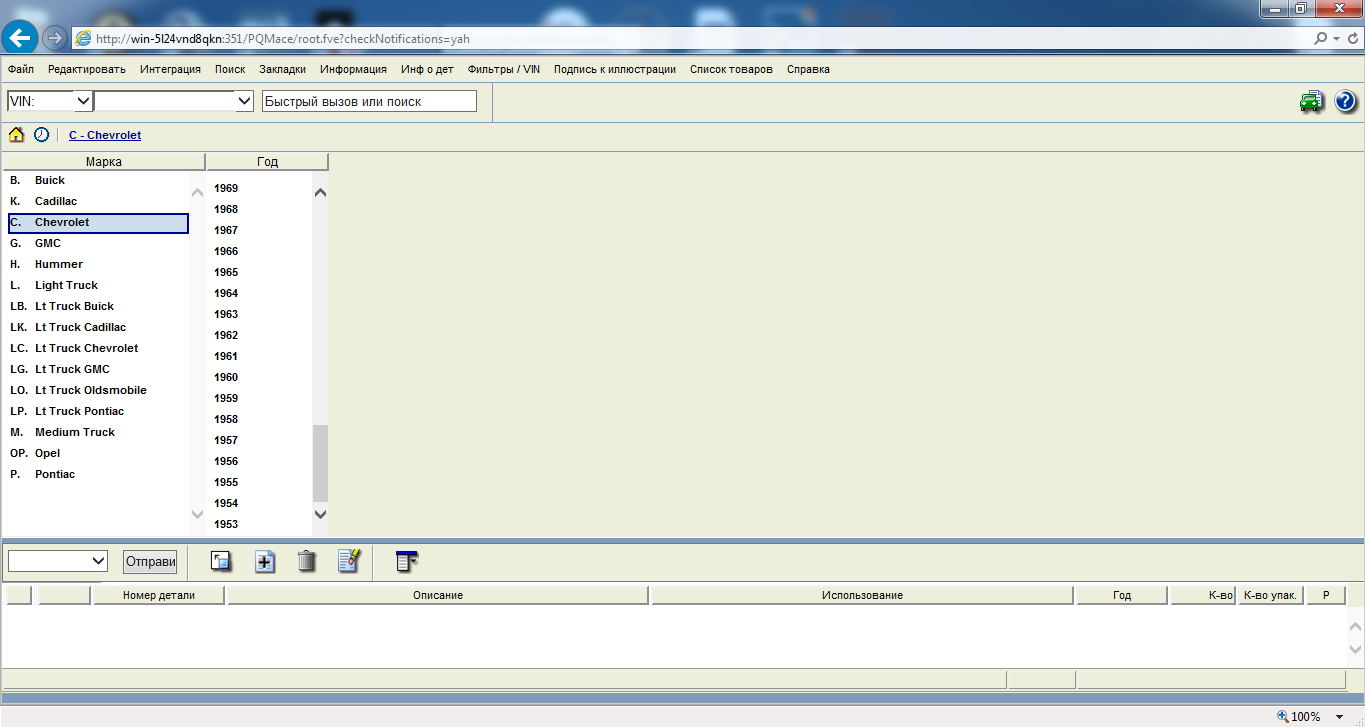Edit list notes with the pencil icon
The width and height of the screenshot is (1365, 727).
(x=348, y=561)
